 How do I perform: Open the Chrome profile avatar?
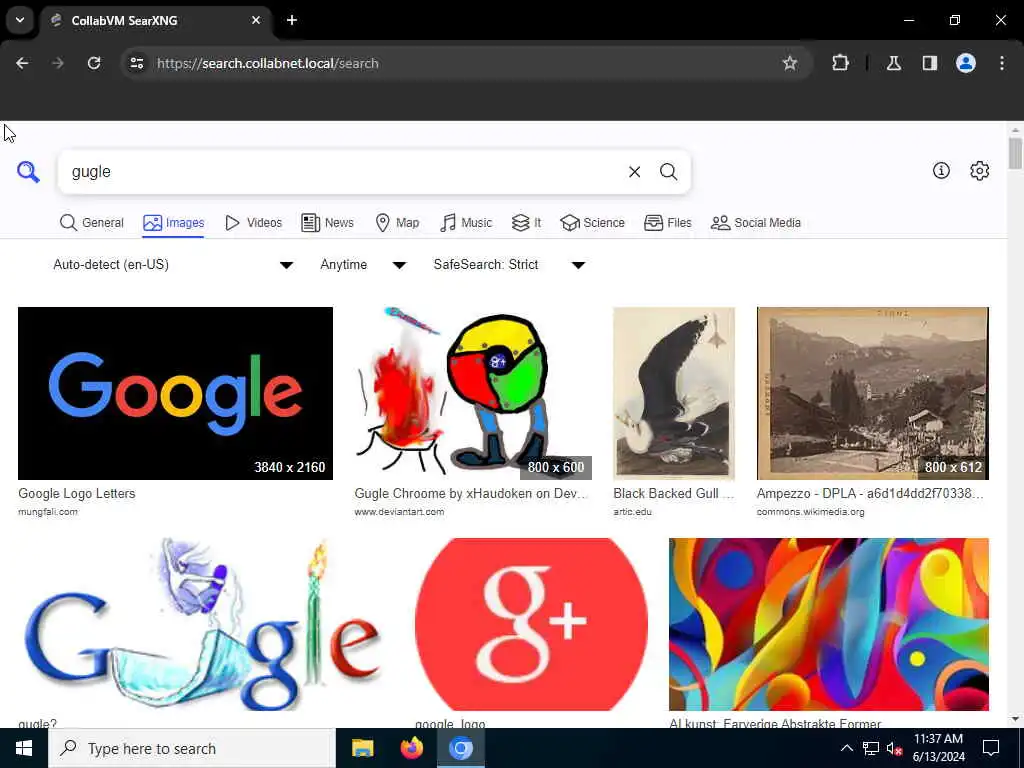[x=966, y=63]
